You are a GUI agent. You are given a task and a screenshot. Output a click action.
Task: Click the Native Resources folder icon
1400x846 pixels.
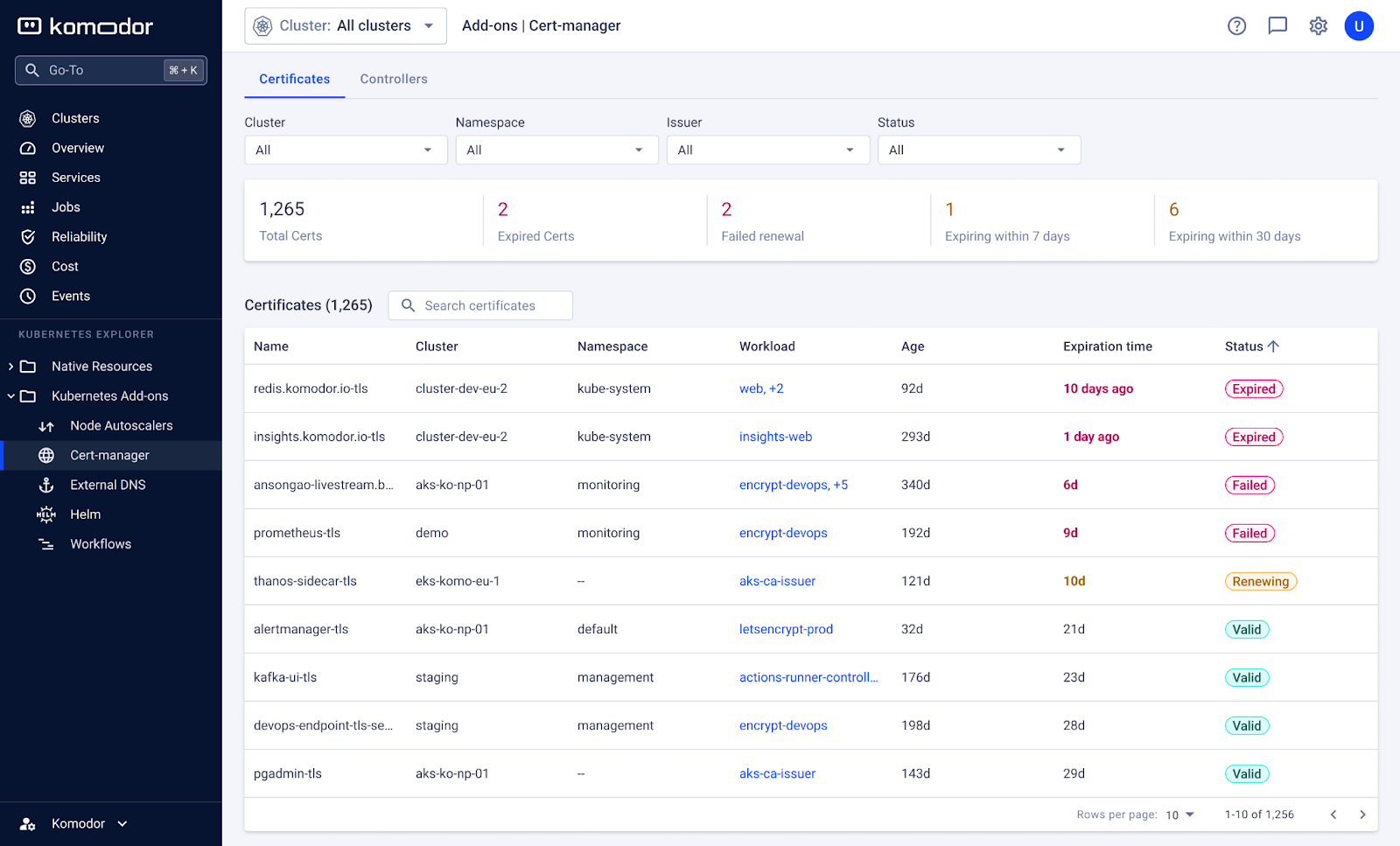click(x=28, y=367)
